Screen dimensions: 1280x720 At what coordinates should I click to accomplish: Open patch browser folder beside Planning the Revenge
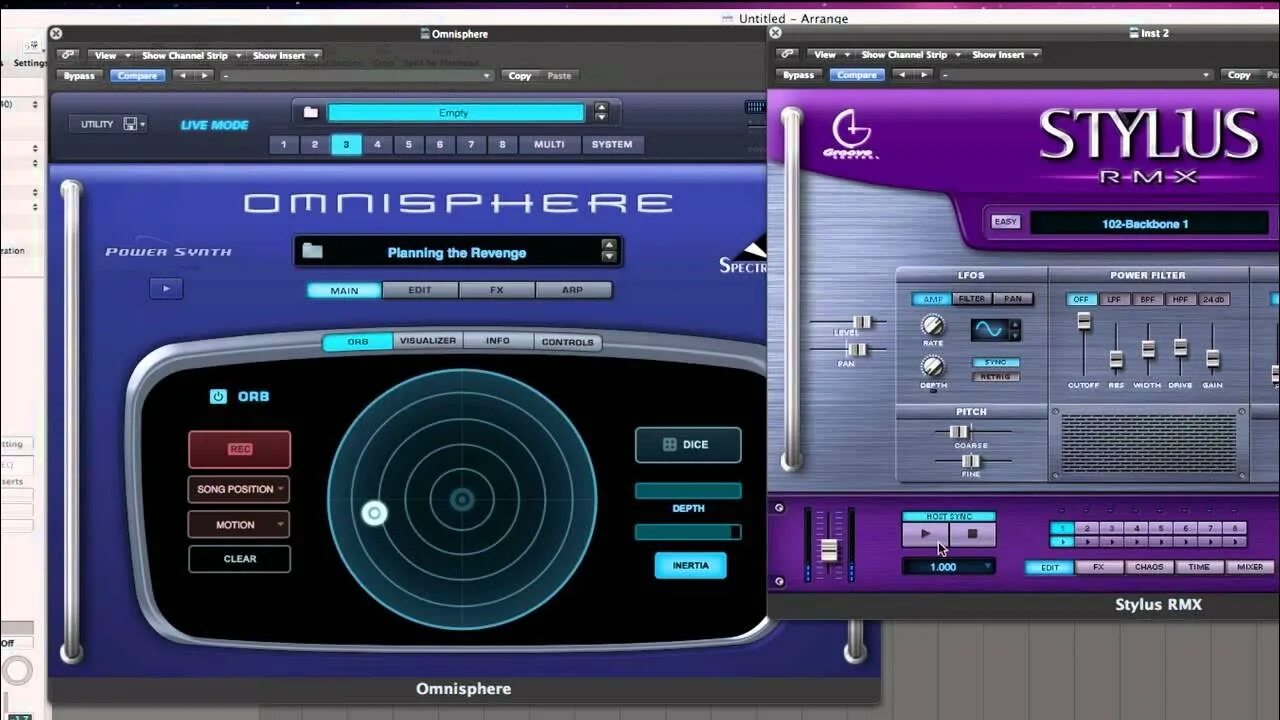[312, 252]
